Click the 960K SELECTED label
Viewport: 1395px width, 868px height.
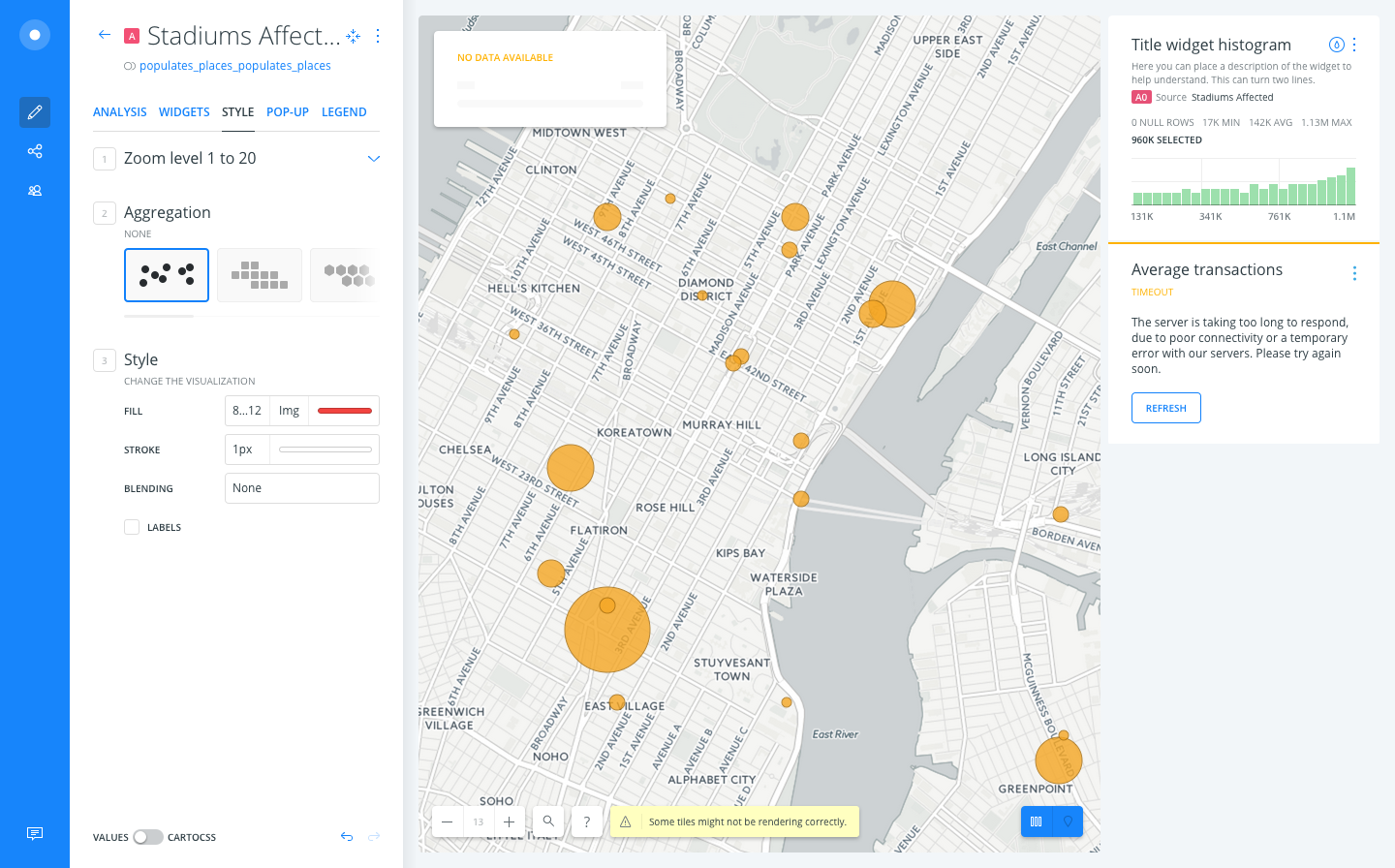point(1166,140)
